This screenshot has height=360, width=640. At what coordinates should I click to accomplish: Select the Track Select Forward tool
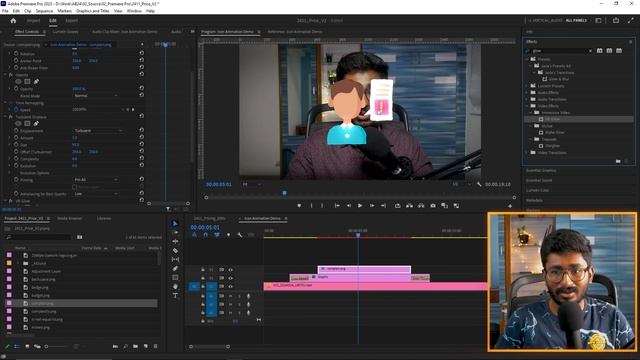[x=175, y=233]
